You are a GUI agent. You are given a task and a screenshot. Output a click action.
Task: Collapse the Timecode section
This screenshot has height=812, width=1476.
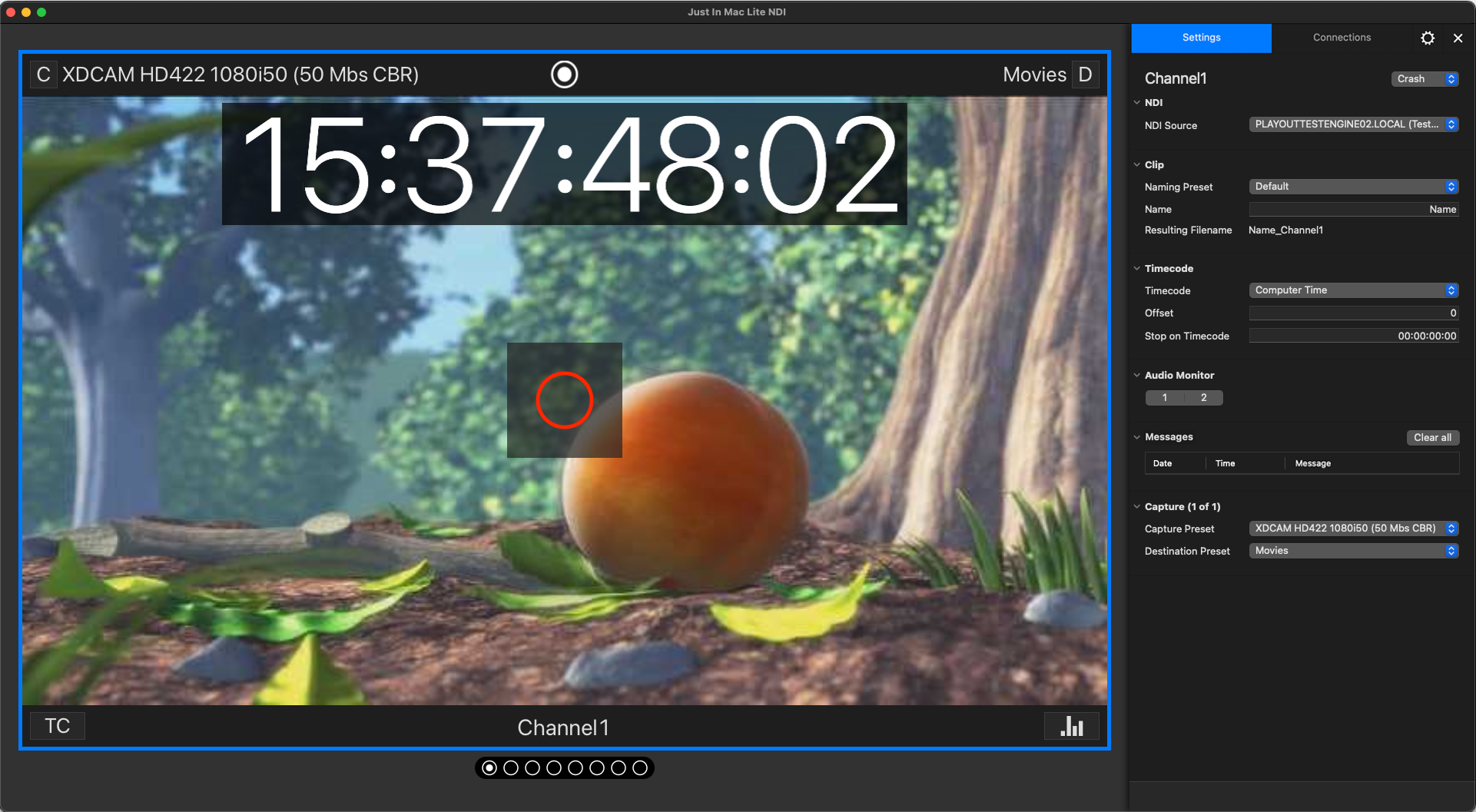1137,268
